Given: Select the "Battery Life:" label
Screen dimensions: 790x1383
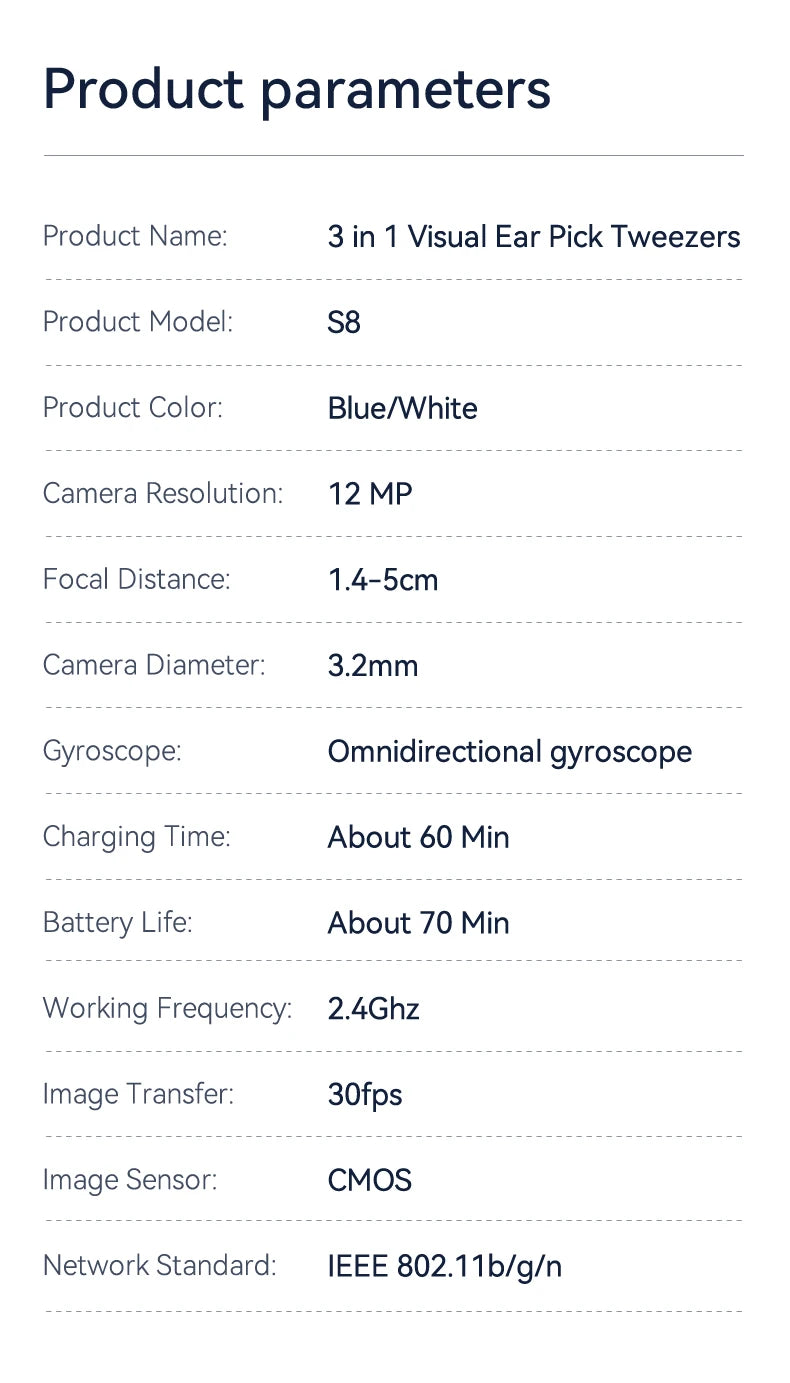Looking at the screenshot, I should click(117, 922).
